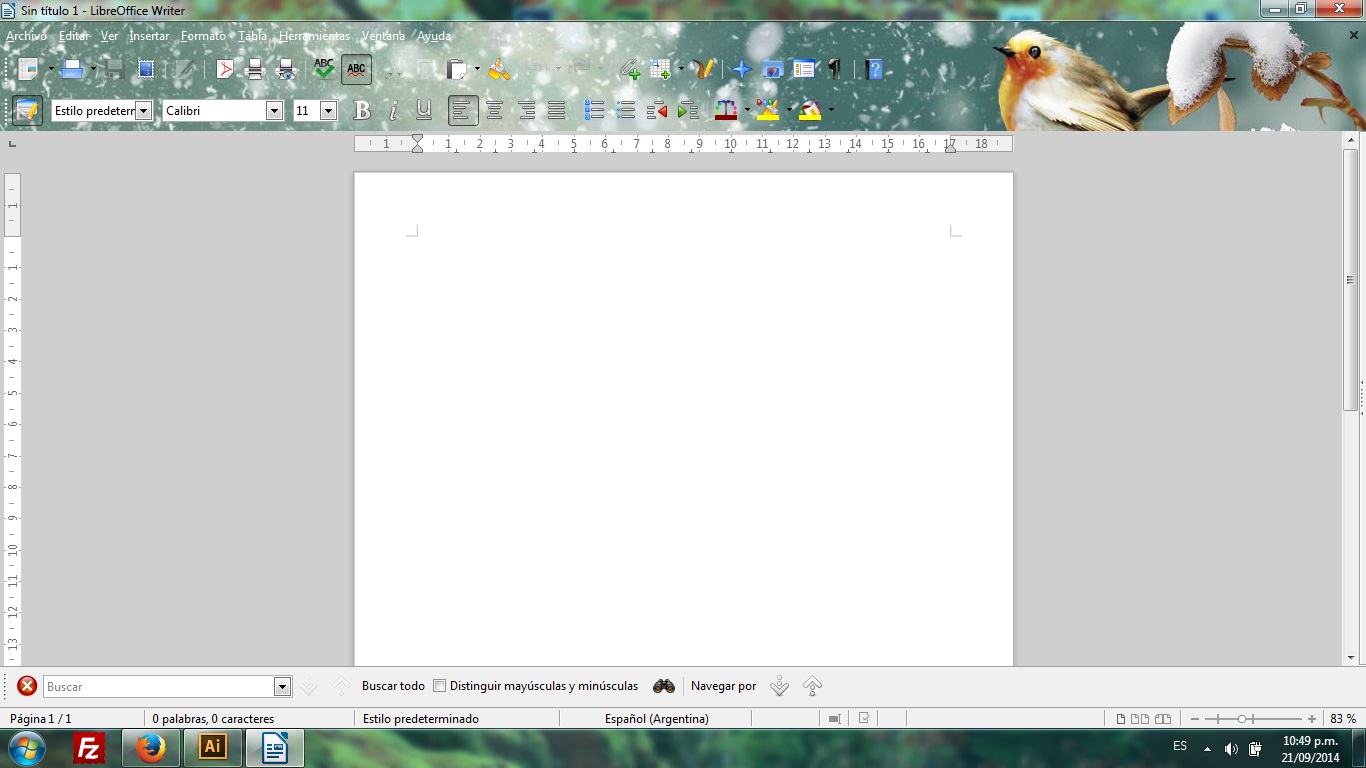Image resolution: width=1366 pixels, height=768 pixels.
Task: Click the Buscar todo button
Action: [393, 686]
